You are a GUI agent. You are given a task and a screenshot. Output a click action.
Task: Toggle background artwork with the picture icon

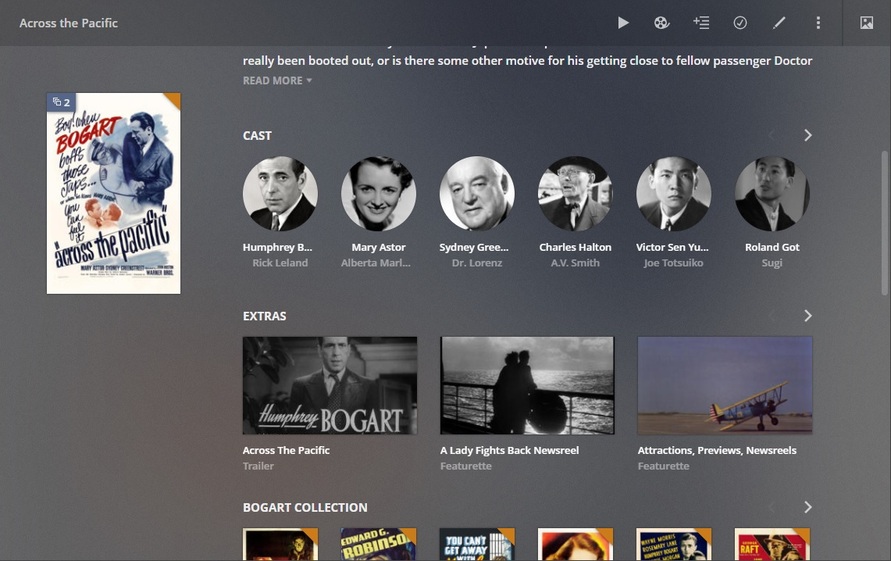pos(866,23)
